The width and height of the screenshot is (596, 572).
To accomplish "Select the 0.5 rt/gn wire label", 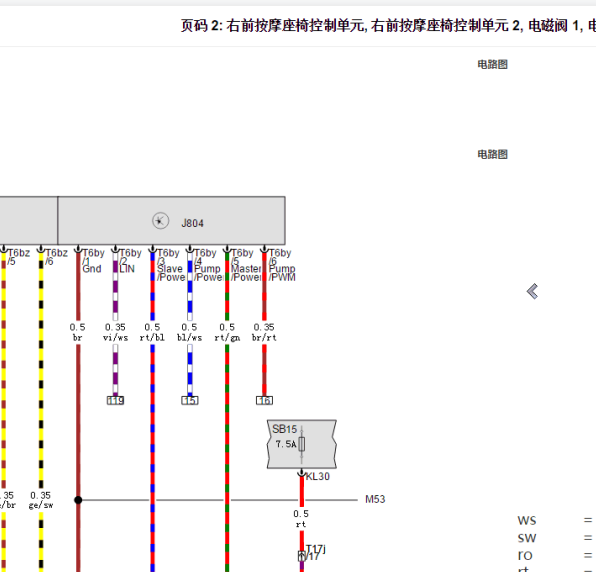I will click(227, 332).
